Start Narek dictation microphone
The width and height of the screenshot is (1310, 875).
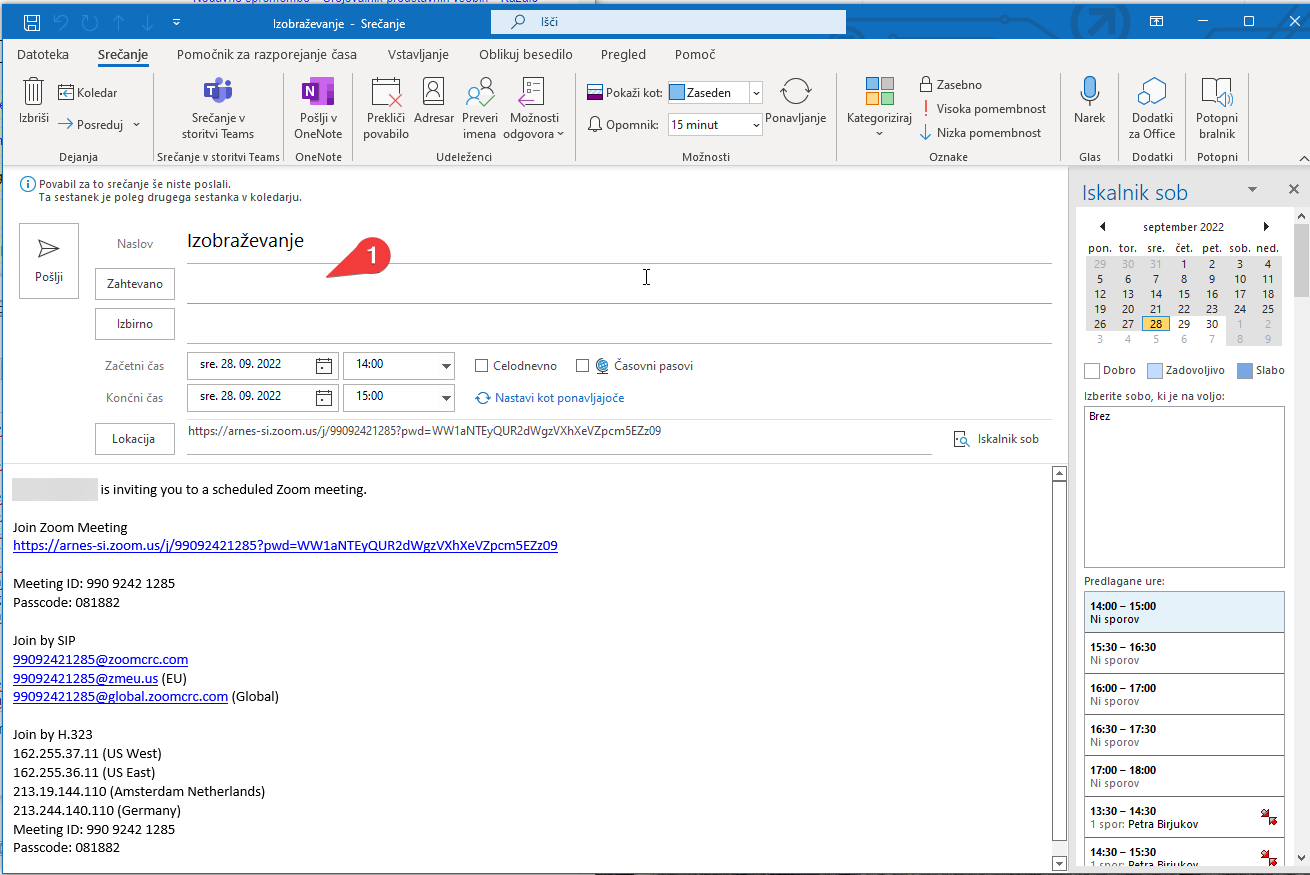1089,92
